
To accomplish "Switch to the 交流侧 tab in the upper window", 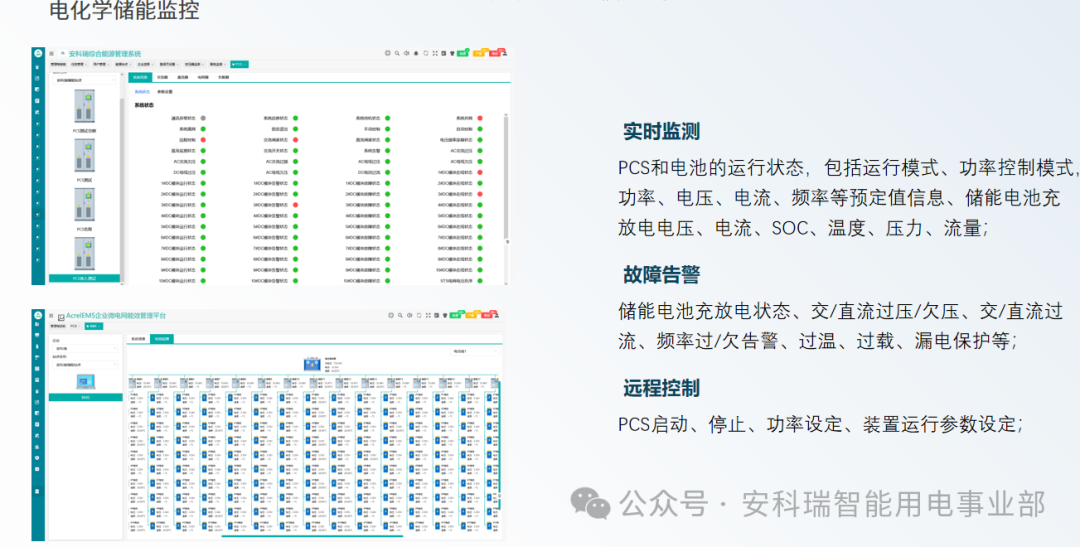I will (163, 77).
